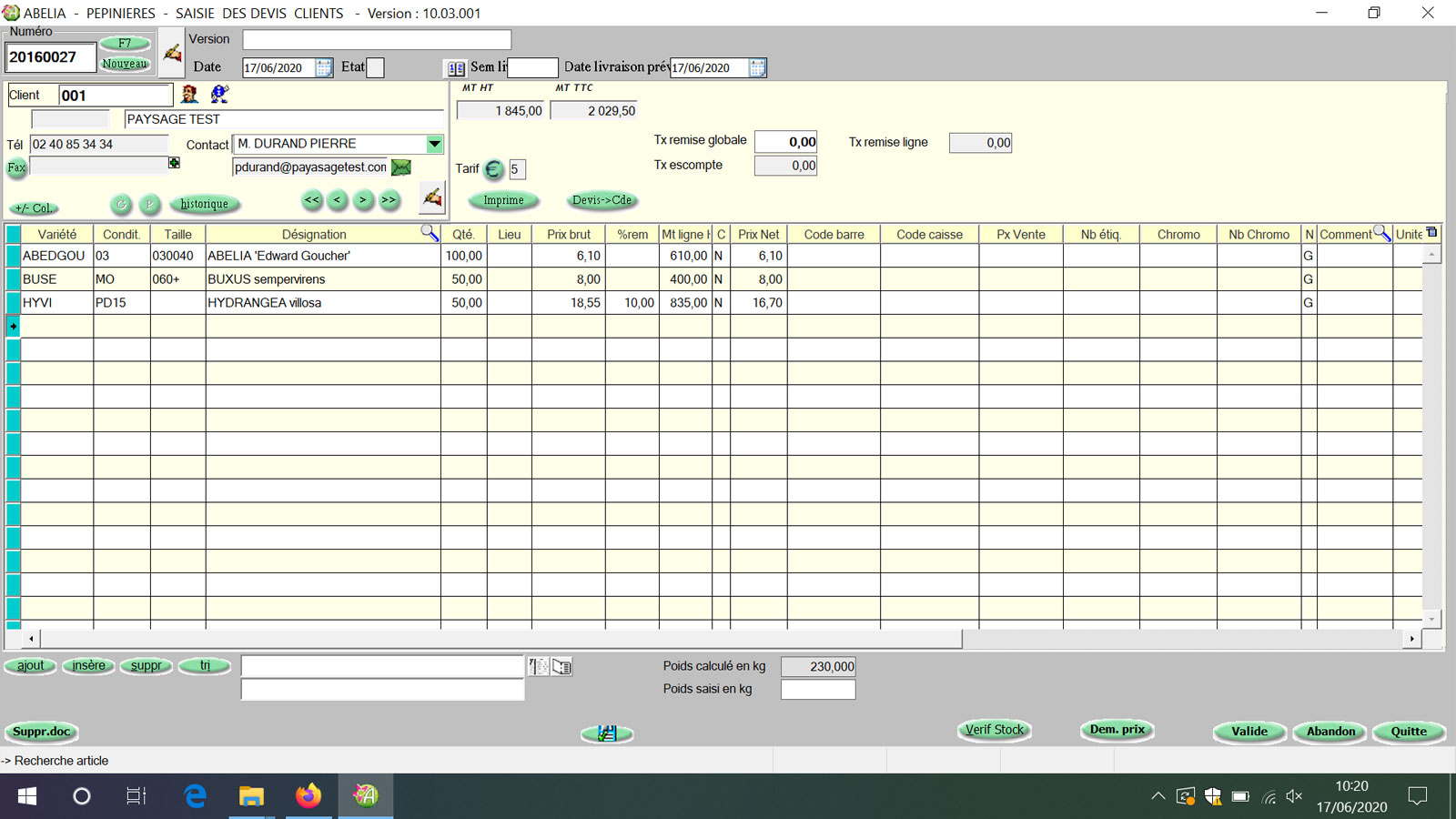The image size is (1456, 819).
Task: Click the Abelia app icon in the taskbar
Action: pyautogui.click(x=366, y=796)
